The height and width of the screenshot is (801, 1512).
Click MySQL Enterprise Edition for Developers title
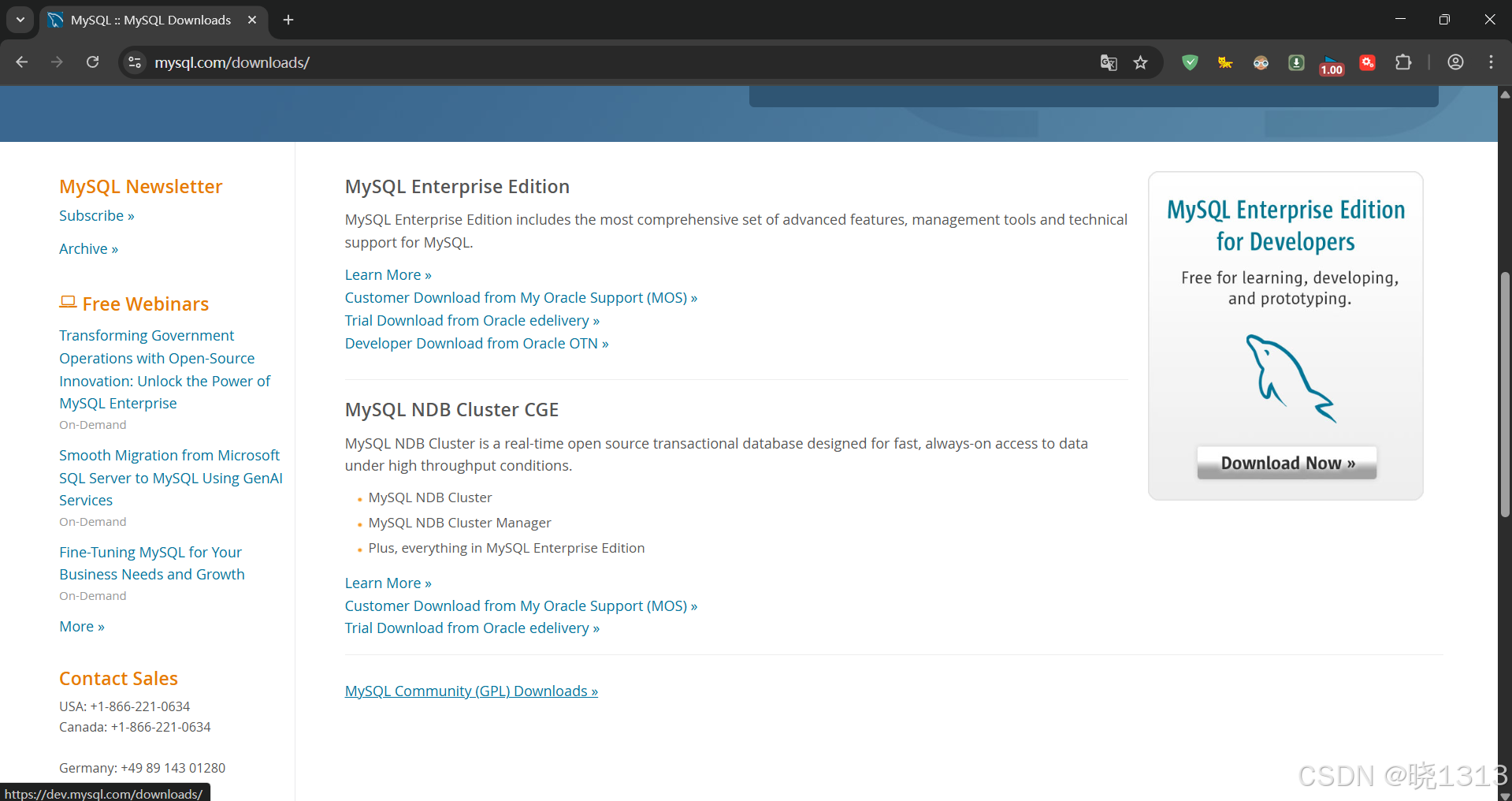(1286, 225)
